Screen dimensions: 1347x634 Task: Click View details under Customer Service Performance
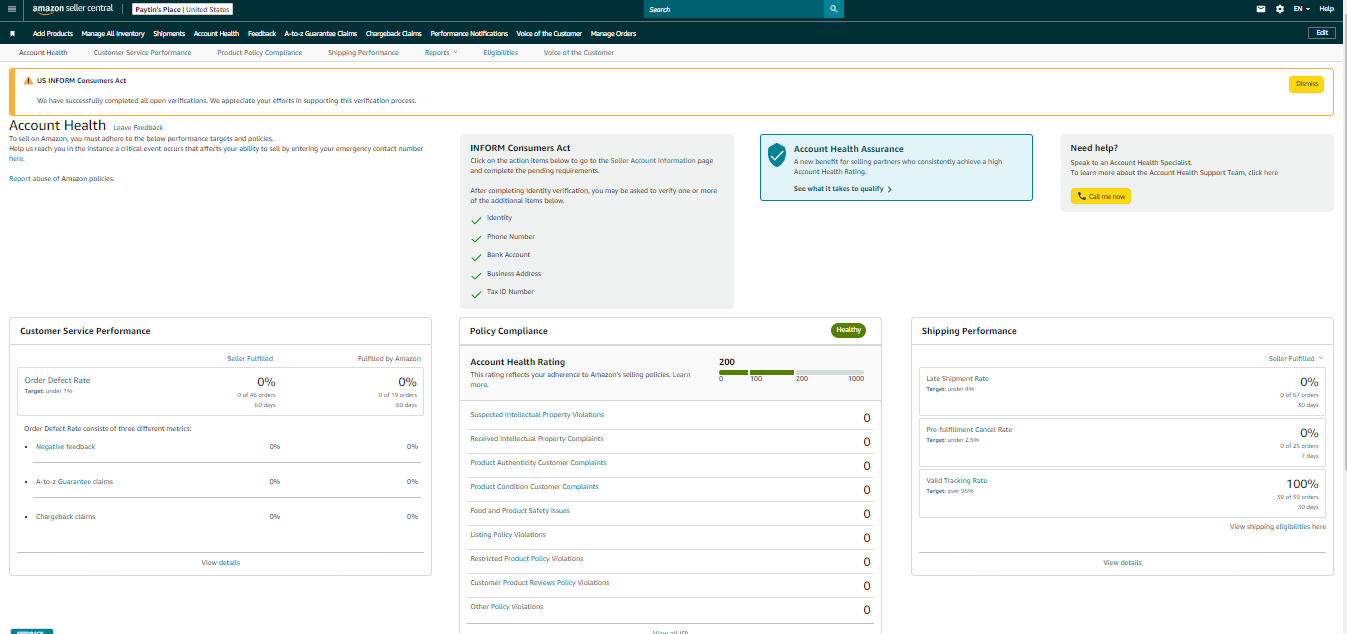pos(221,563)
